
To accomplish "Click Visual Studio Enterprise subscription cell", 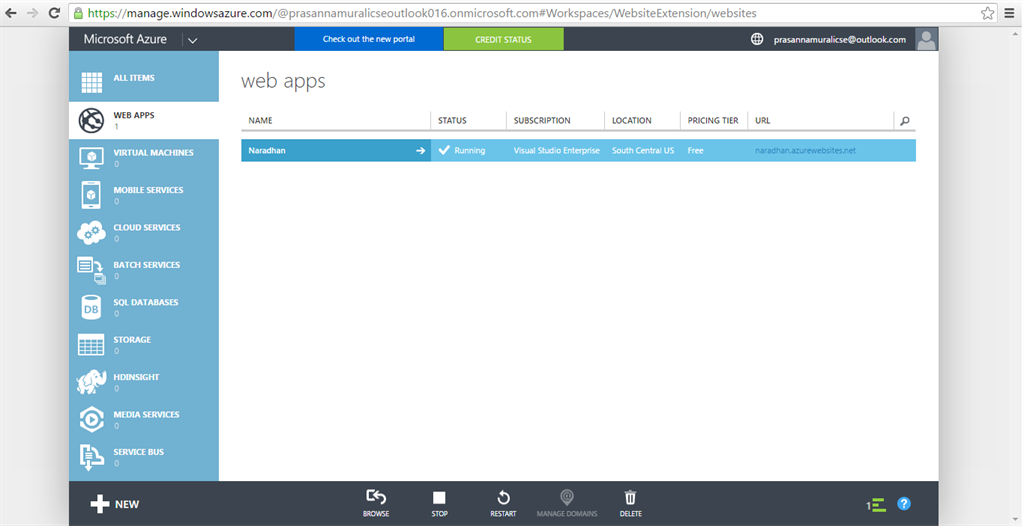I will [x=556, y=150].
